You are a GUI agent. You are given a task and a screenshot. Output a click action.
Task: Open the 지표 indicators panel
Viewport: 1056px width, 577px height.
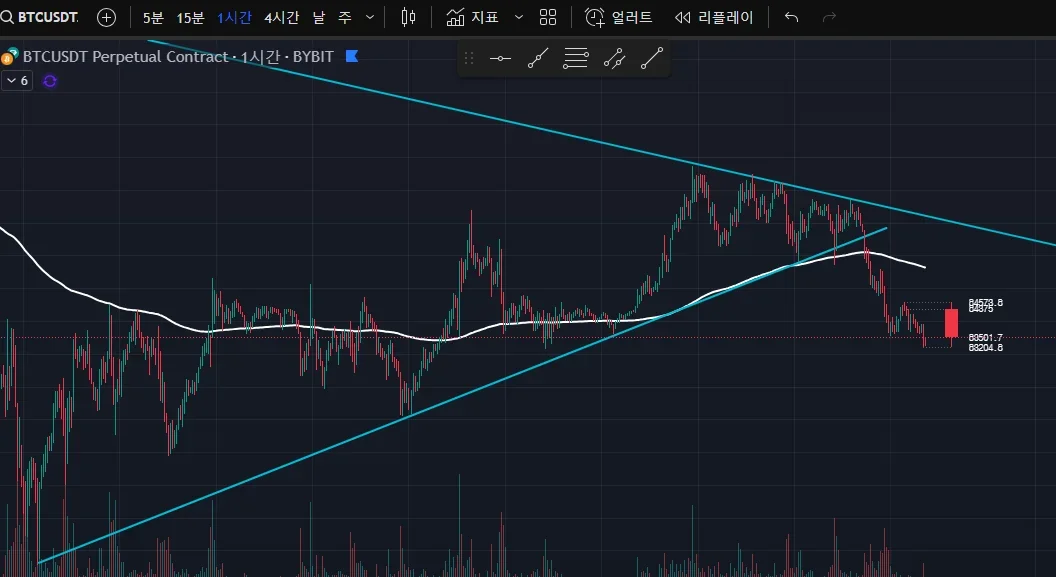click(x=472, y=18)
